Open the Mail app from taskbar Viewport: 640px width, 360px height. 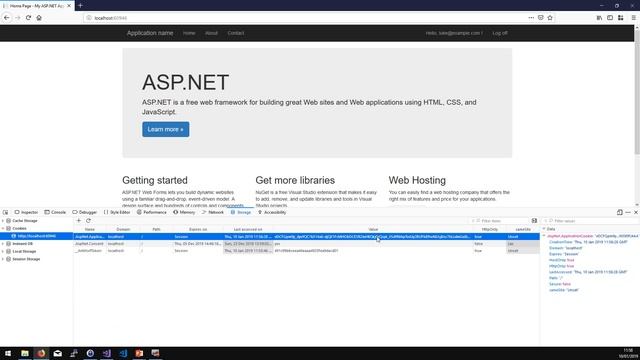click(58, 353)
